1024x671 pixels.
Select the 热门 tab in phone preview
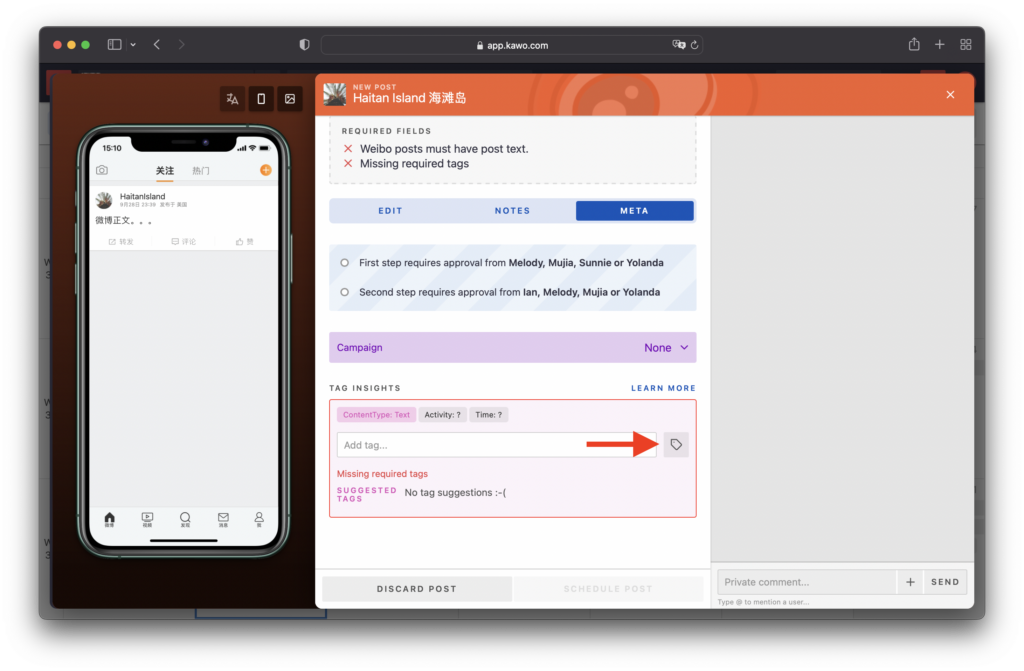(201, 171)
